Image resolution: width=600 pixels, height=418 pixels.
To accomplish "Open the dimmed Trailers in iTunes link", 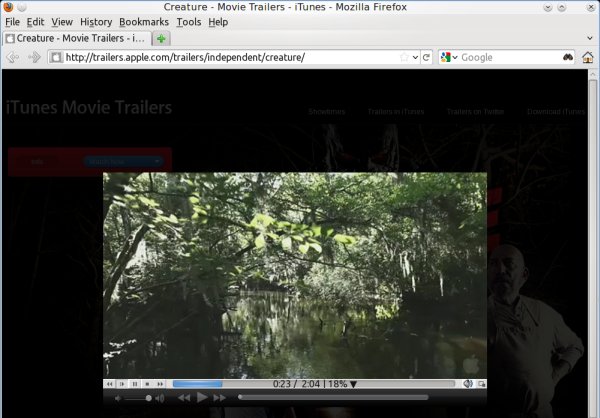I will click(396, 111).
